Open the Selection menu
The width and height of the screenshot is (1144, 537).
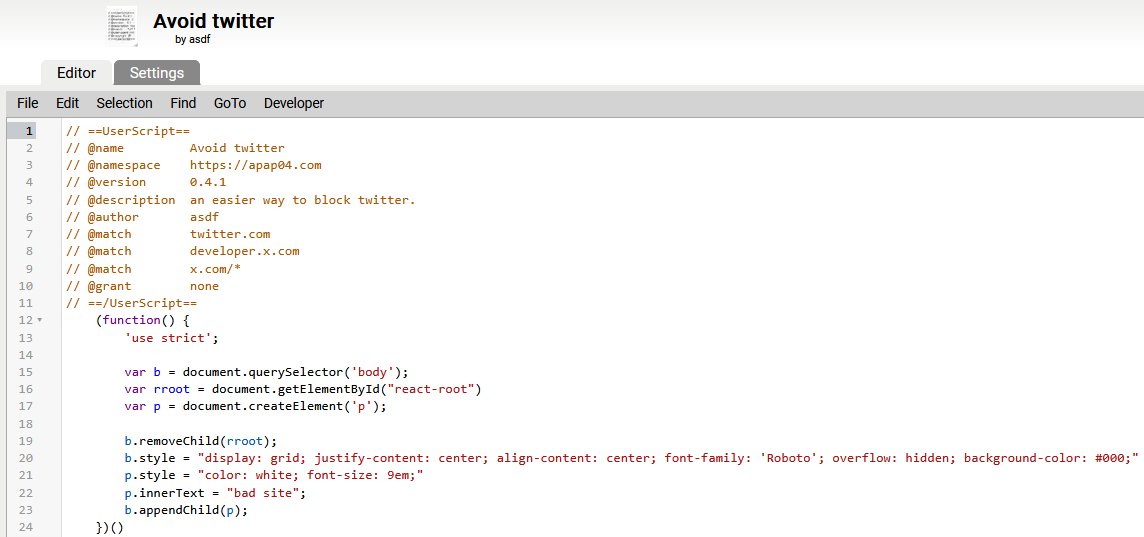point(125,104)
